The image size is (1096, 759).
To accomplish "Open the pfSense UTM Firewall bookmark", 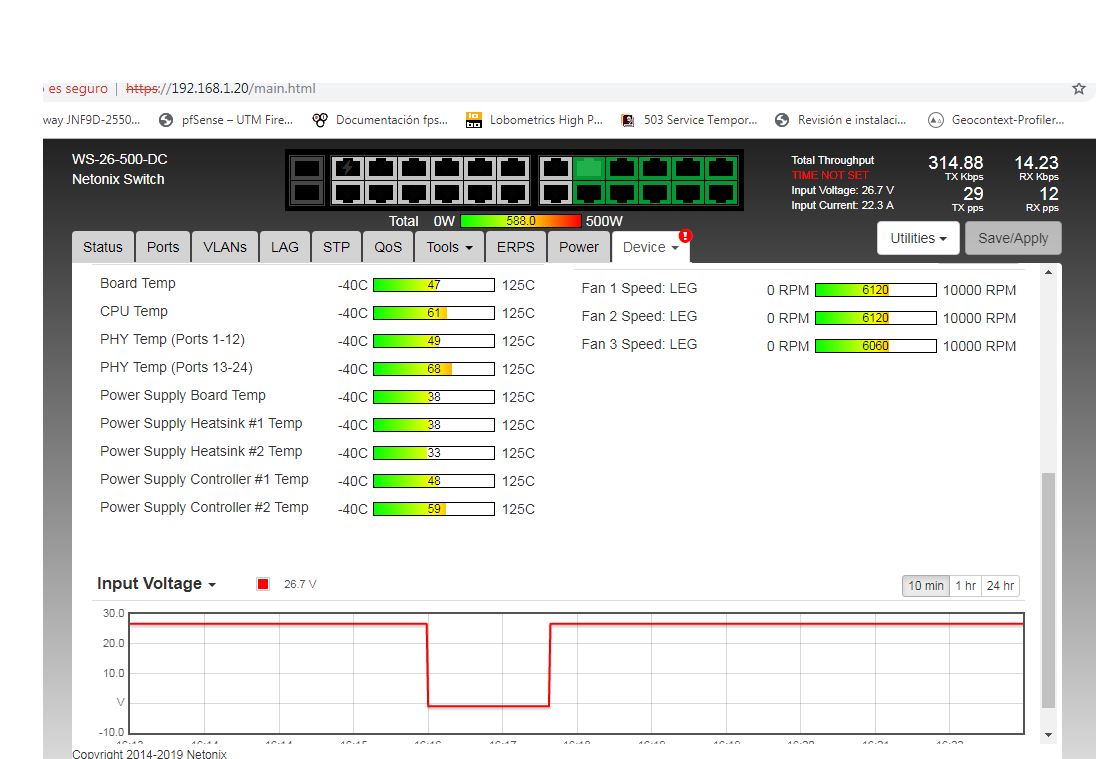I will pyautogui.click(x=226, y=120).
